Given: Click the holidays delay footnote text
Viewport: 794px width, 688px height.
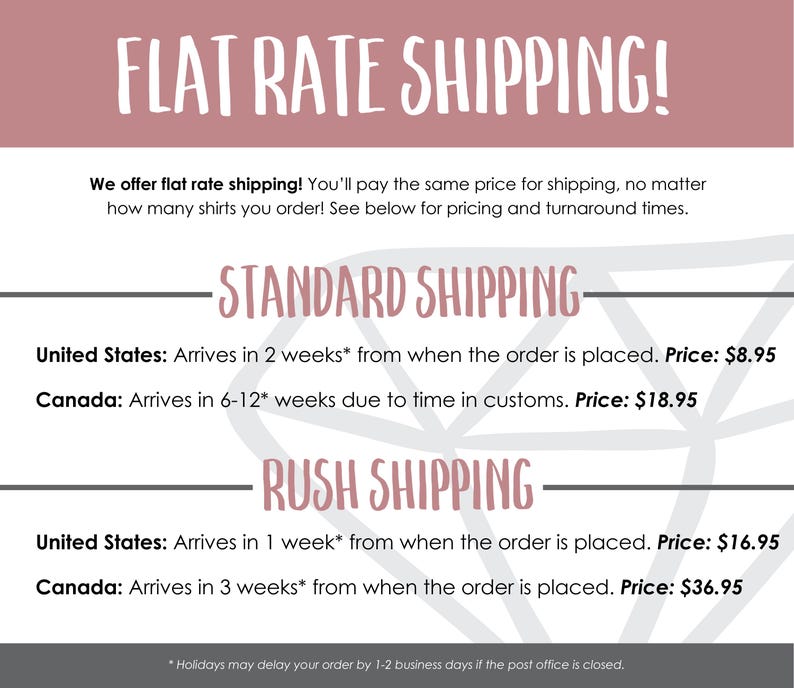Looking at the screenshot, I should [396, 664].
